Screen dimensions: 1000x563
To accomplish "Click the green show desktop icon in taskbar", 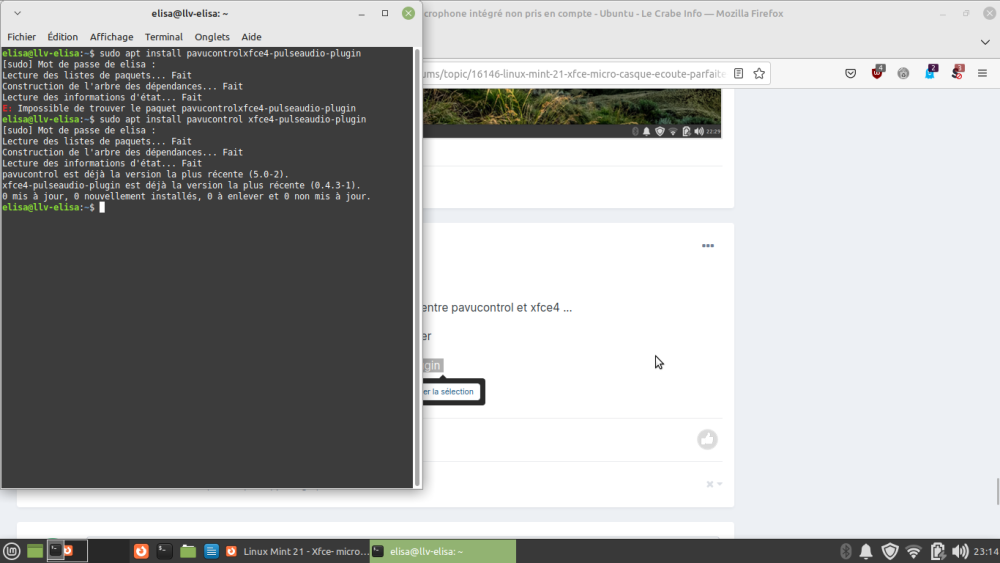I will pyautogui.click(x=35, y=551).
